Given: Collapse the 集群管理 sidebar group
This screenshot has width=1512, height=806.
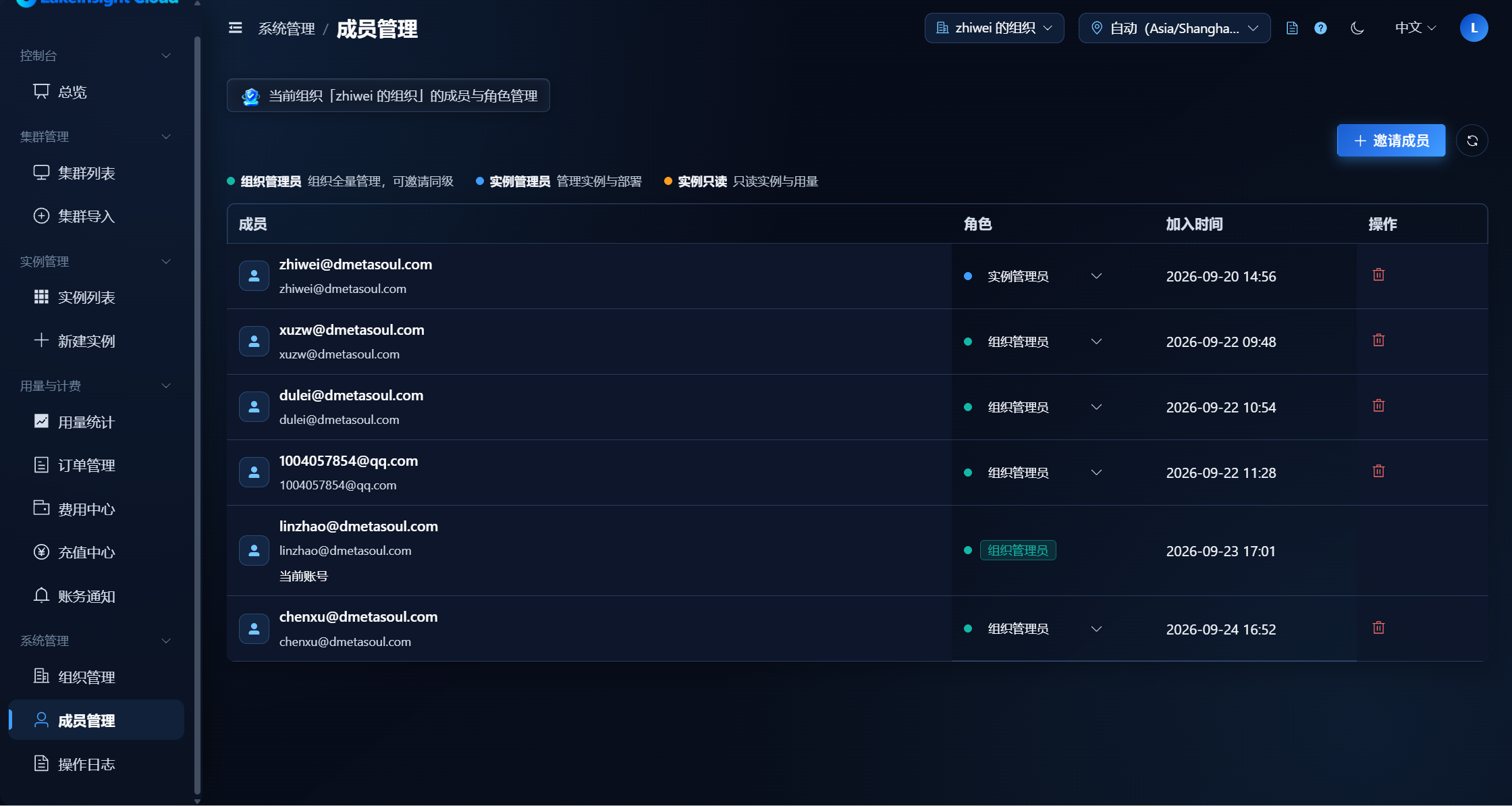Looking at the screenshot, I should pos(96,136).
